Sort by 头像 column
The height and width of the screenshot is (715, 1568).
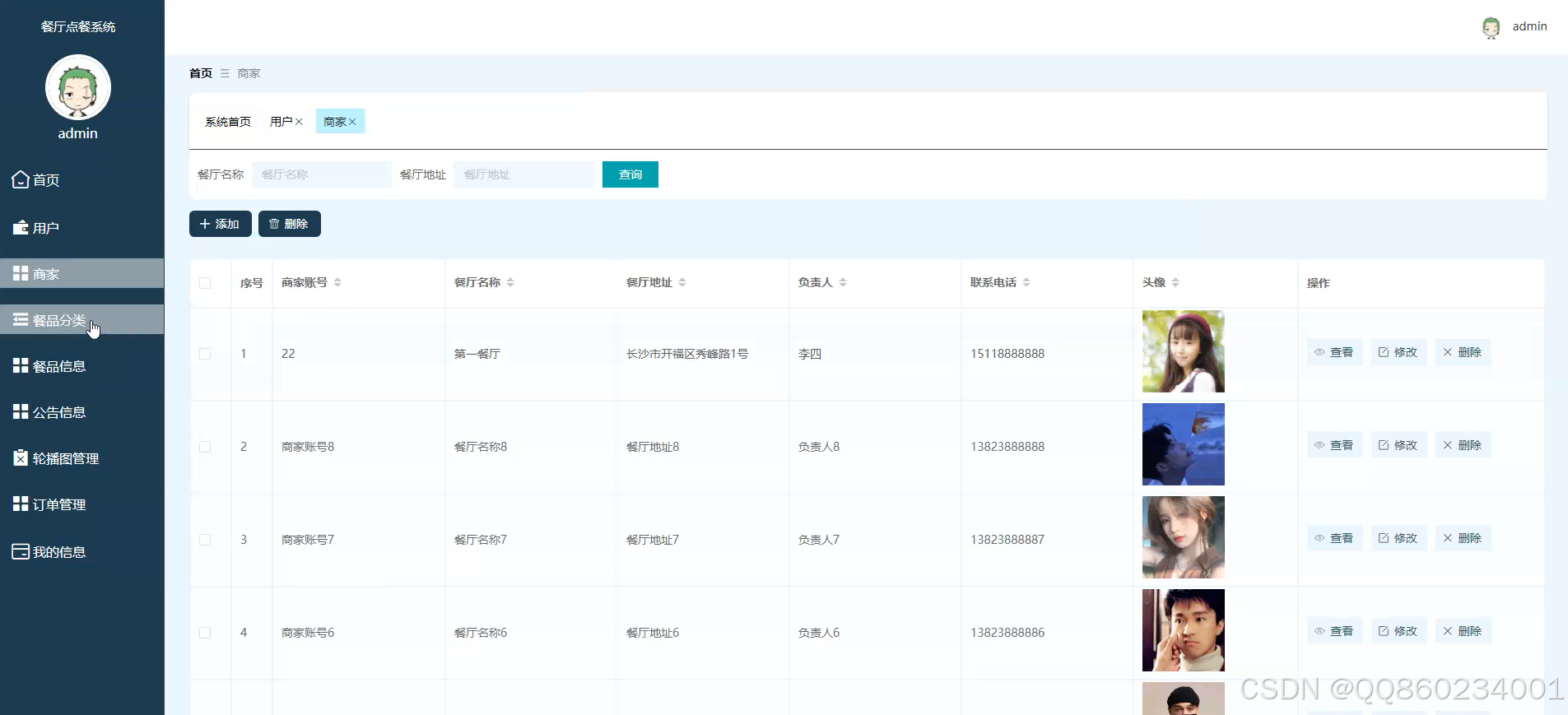[x=1175, y=282]
